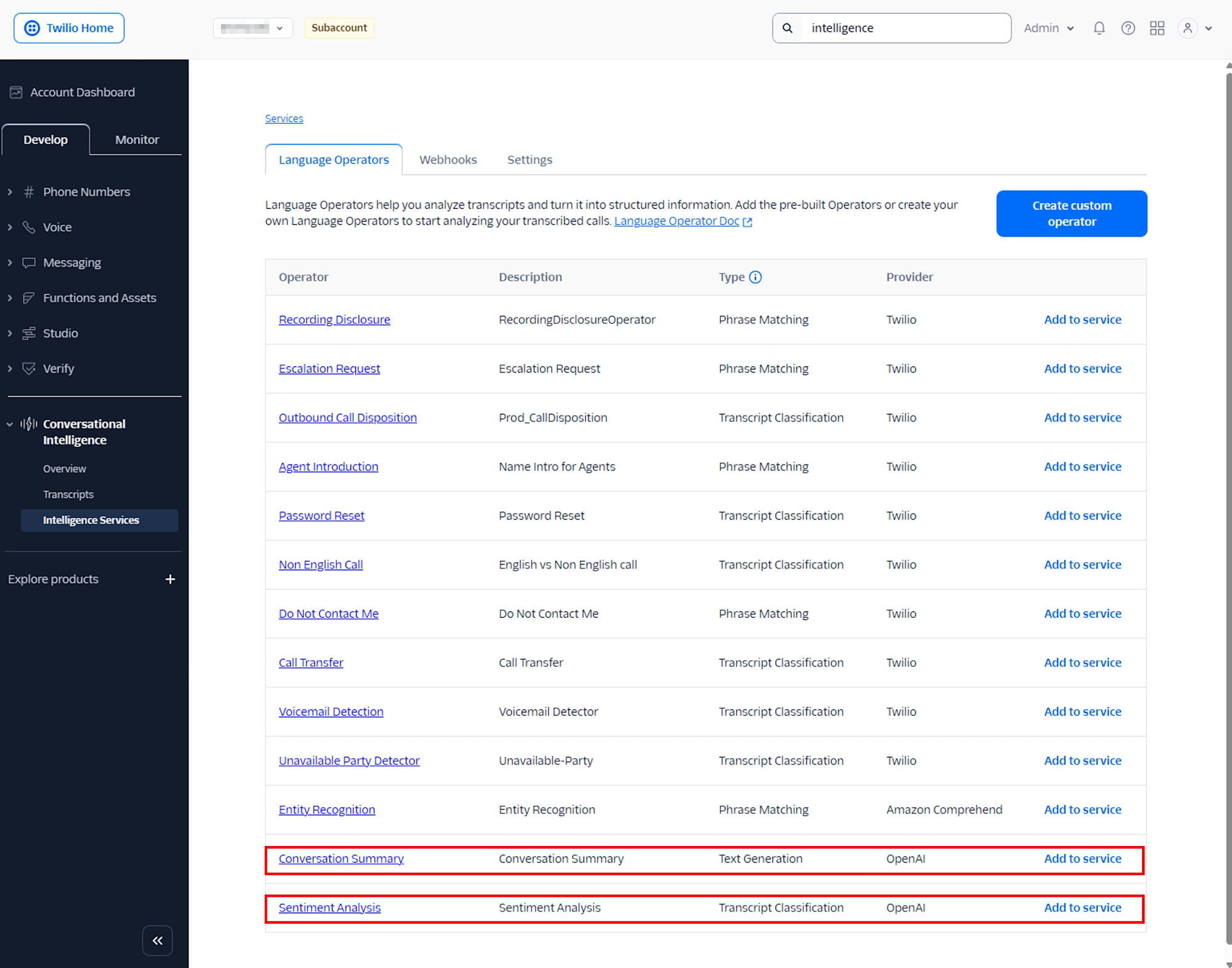Open the Language Operator Doc link

pyautogui.click(x=676, y=221)
